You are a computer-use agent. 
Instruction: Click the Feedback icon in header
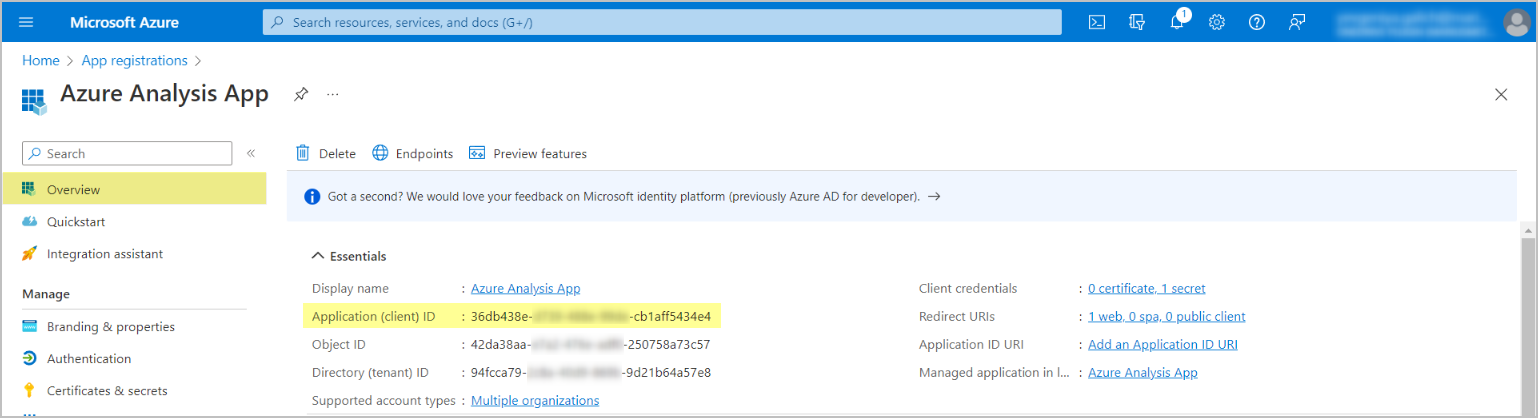[x=1297, y=22]
